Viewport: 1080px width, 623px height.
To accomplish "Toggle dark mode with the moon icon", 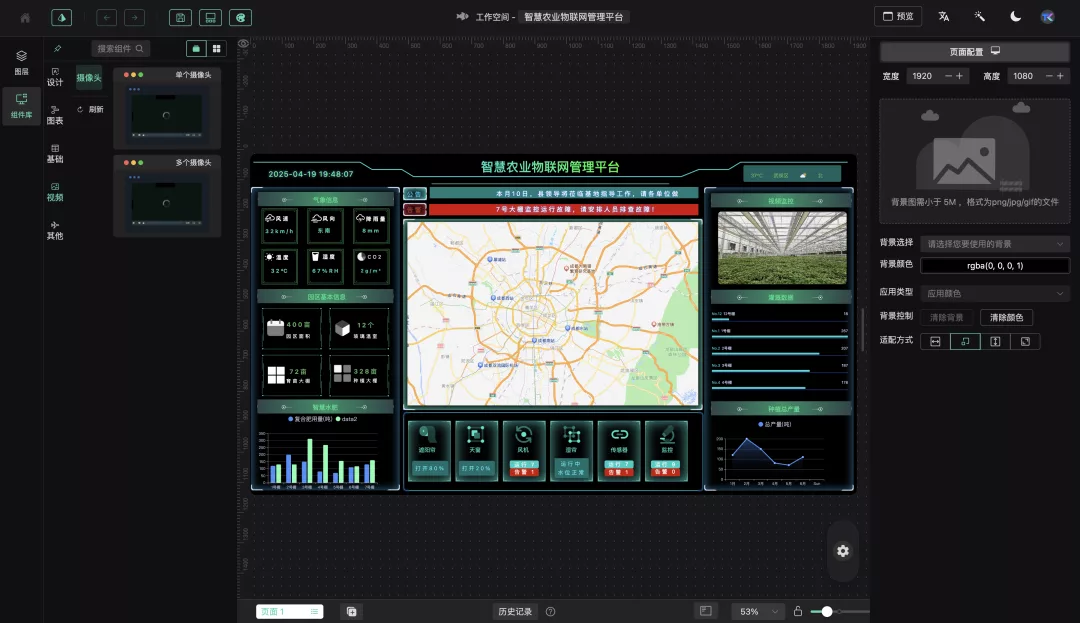I will (x=1015, y=17).
